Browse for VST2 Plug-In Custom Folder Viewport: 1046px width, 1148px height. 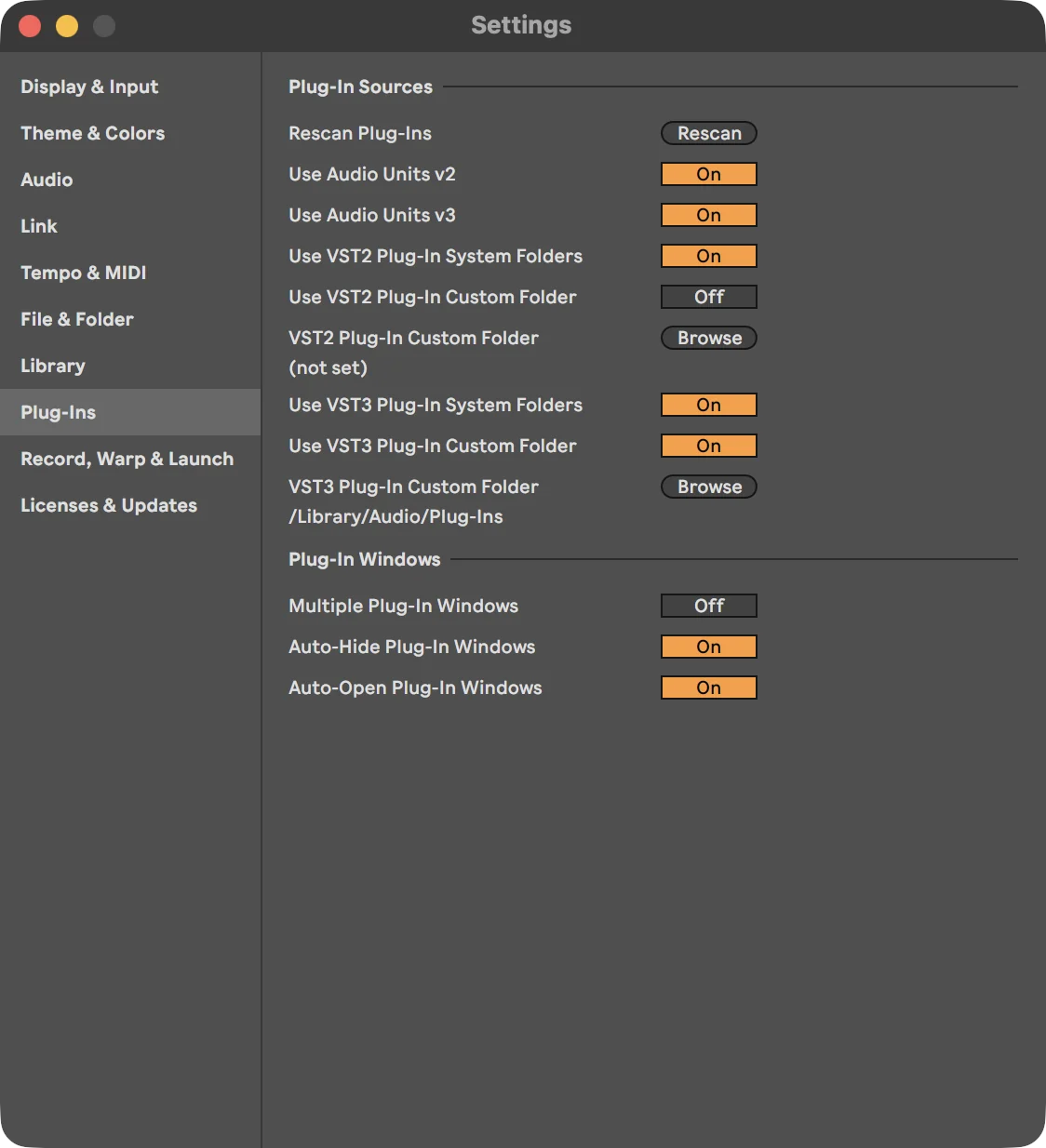709,338
